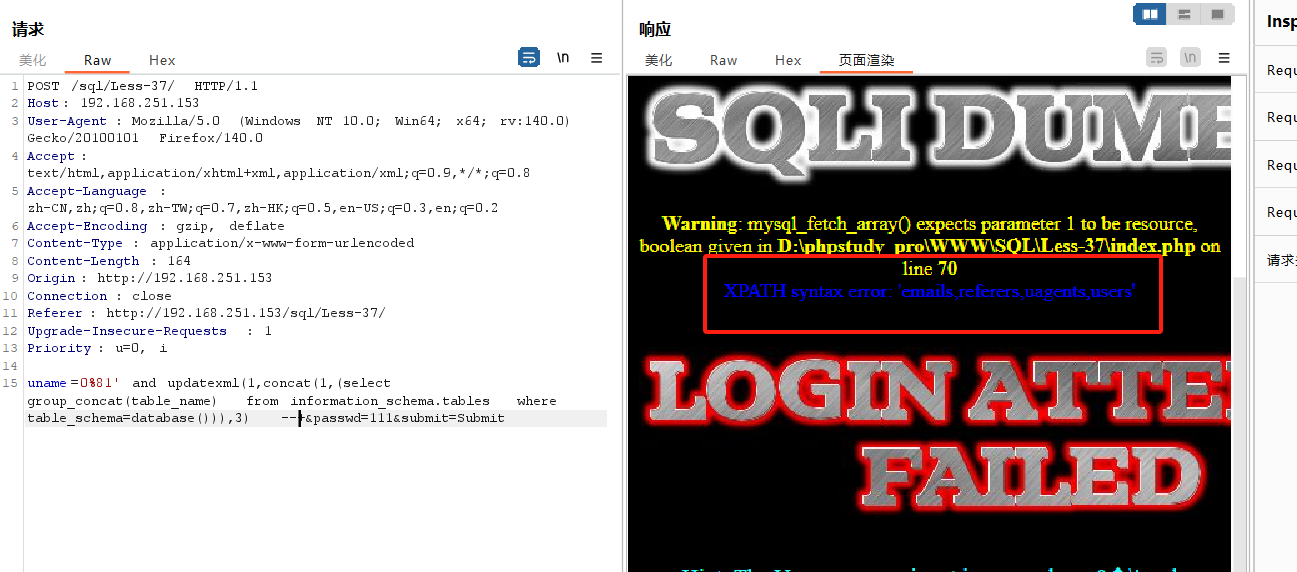
Task: Expand the 请求 row in Inspector
Action: (1281, 260)
